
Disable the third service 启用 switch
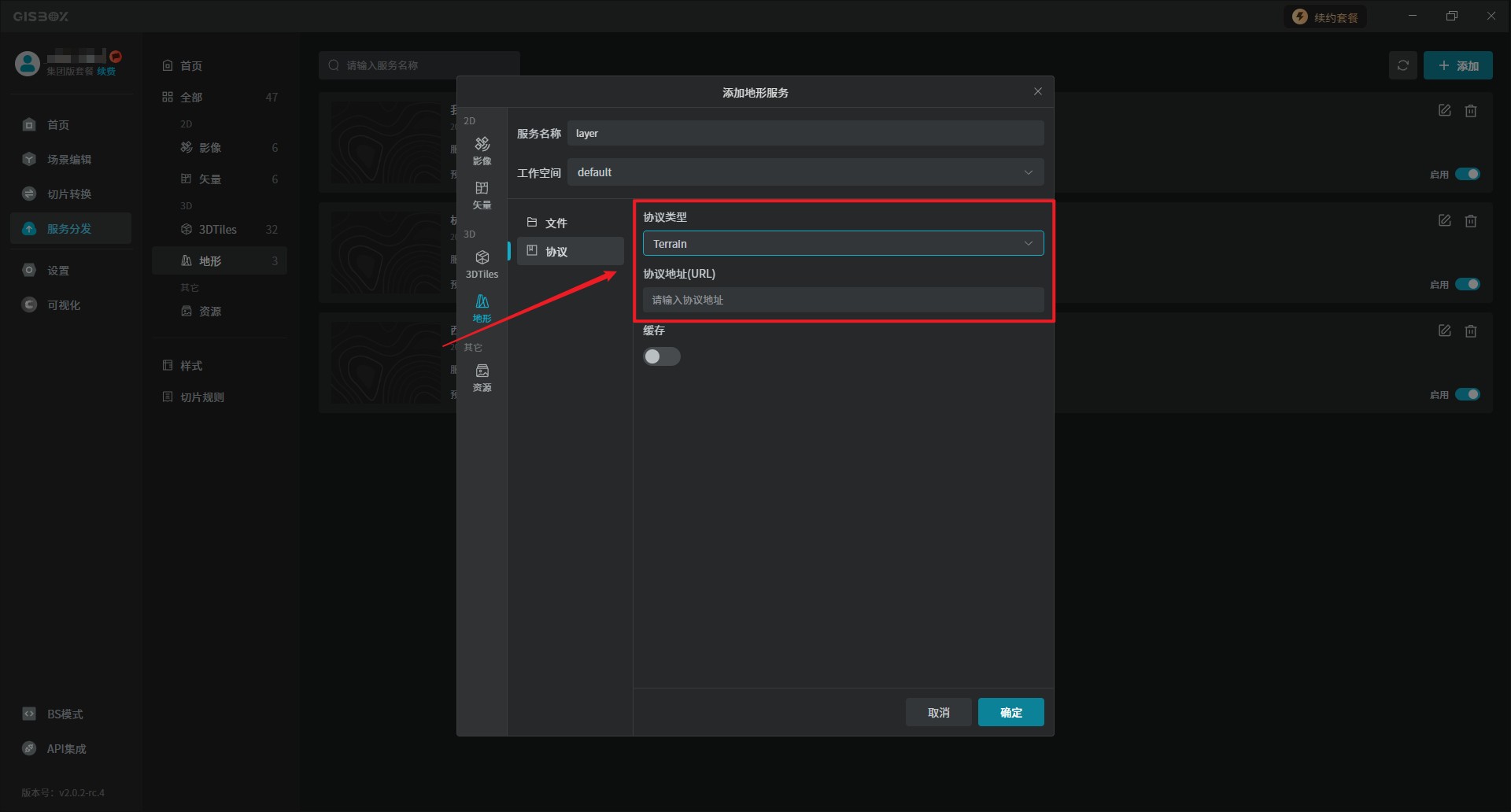point(1467,394)
